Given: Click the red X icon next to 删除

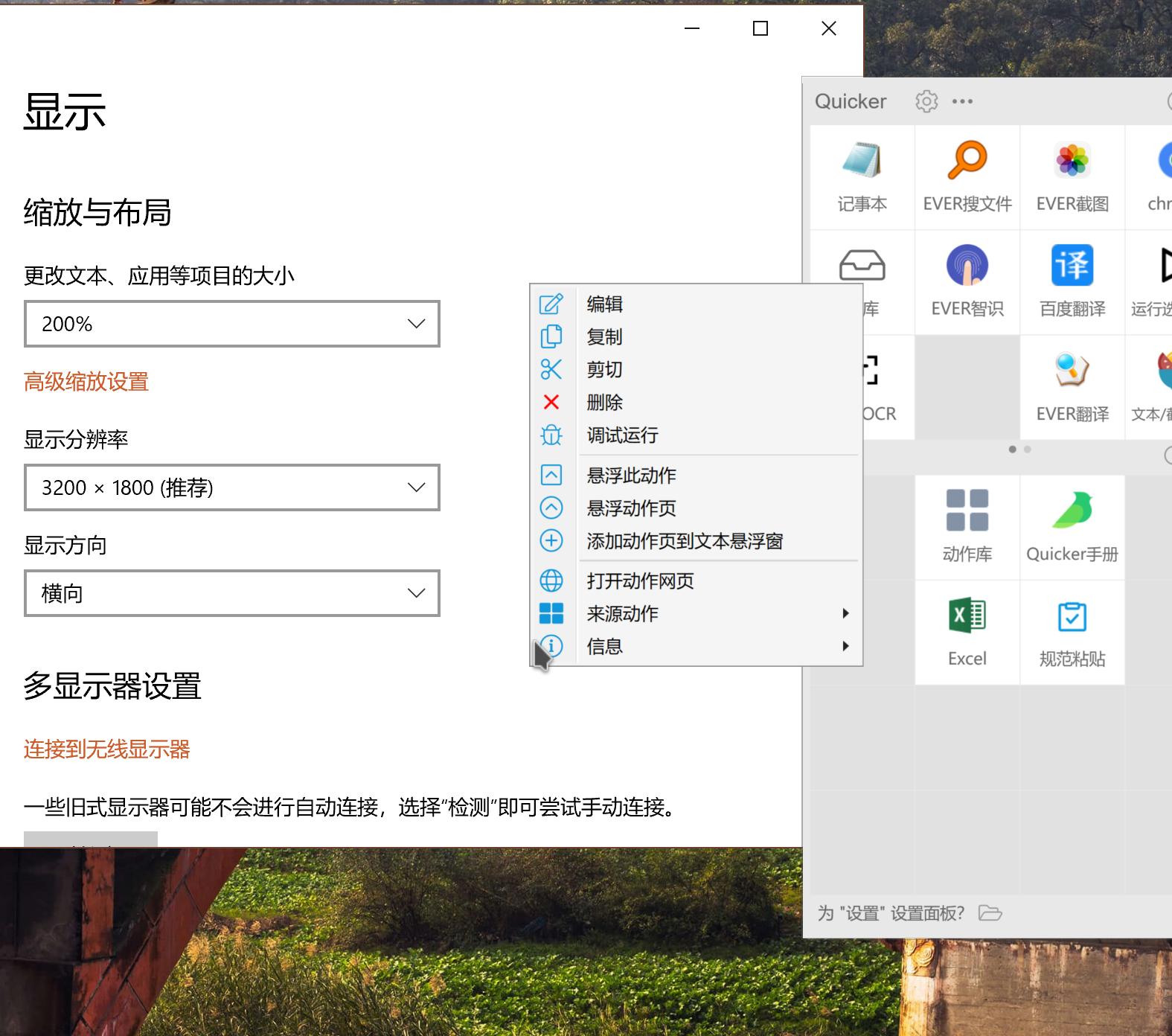Looking at the screenshot, I should pos(551,402).
